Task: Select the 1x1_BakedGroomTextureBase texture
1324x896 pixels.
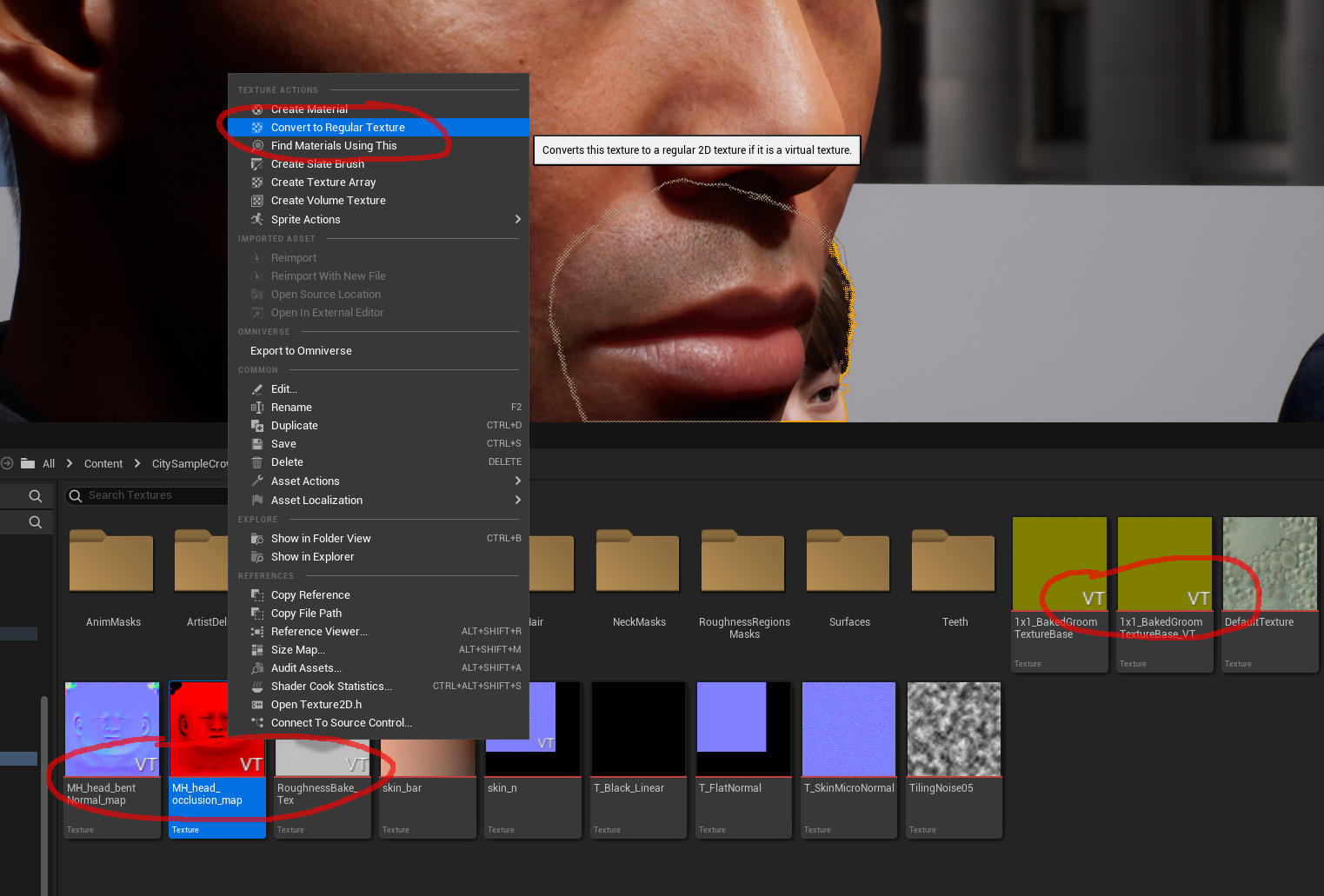Action: click(x=1060, y=594)
